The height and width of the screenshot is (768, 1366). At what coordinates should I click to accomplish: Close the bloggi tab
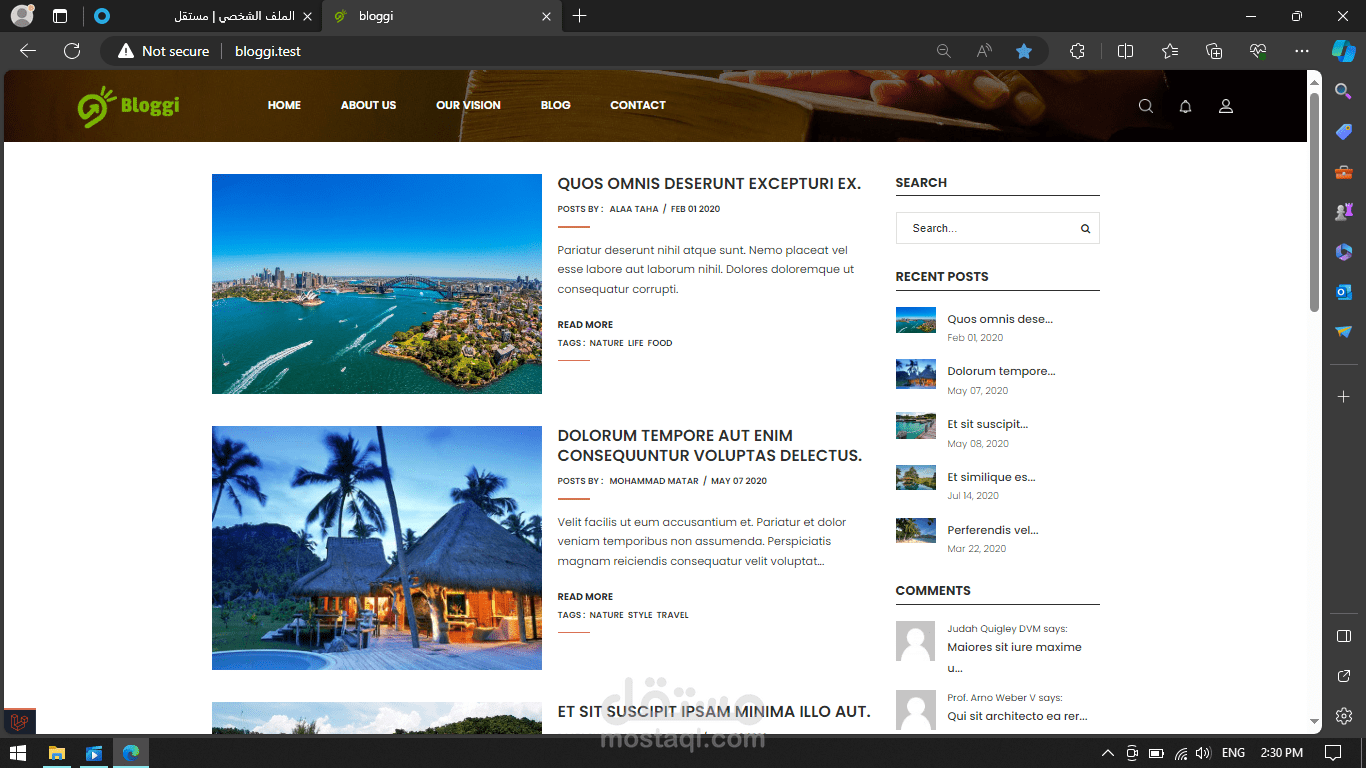(x=546, y=16)
